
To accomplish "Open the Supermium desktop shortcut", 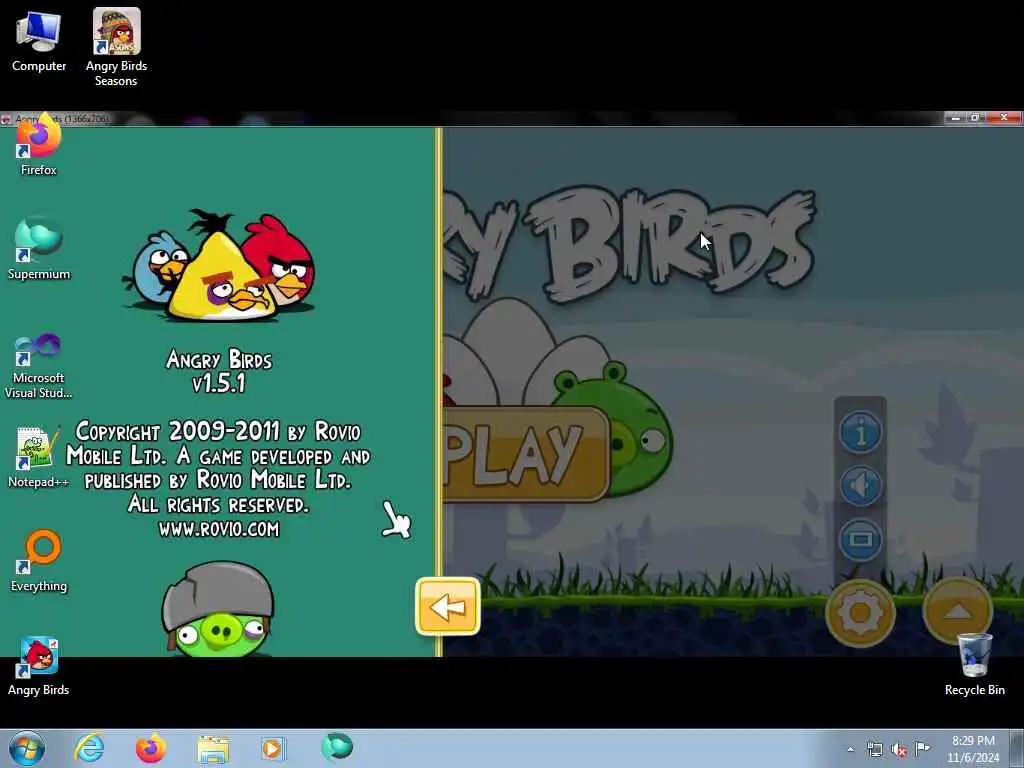I will coord(39,249).
